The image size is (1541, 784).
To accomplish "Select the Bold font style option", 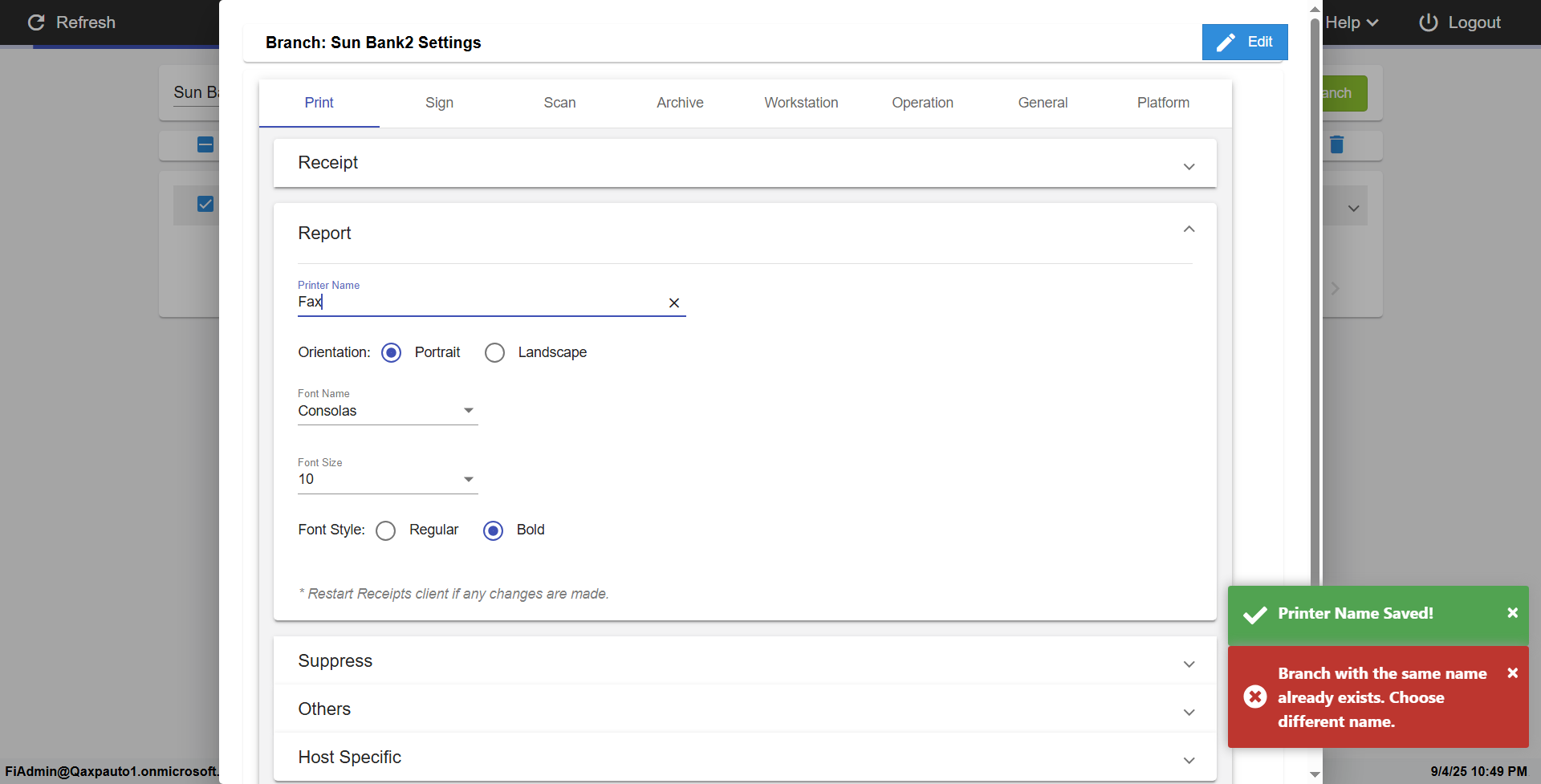I will pyautogui.click(x=494, y=530).
